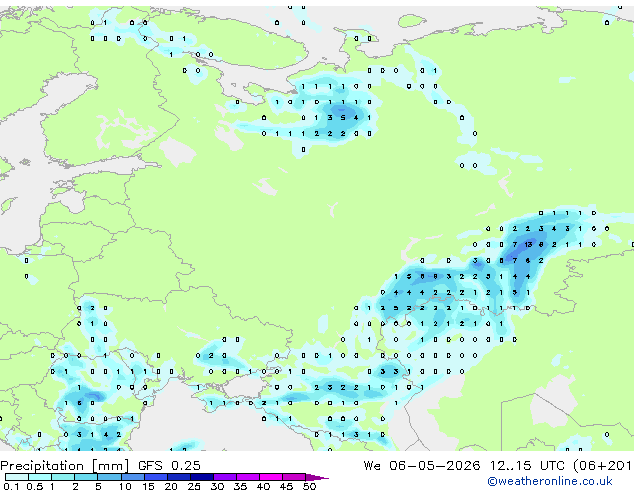This screenshot has width=634, height=490.
Task: Click the legend arrow tip beyond 50
Action: coord(317,478)
